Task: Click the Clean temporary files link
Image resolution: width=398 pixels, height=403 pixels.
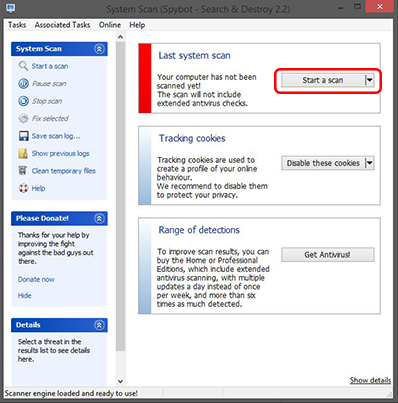Action: (64, 171)
